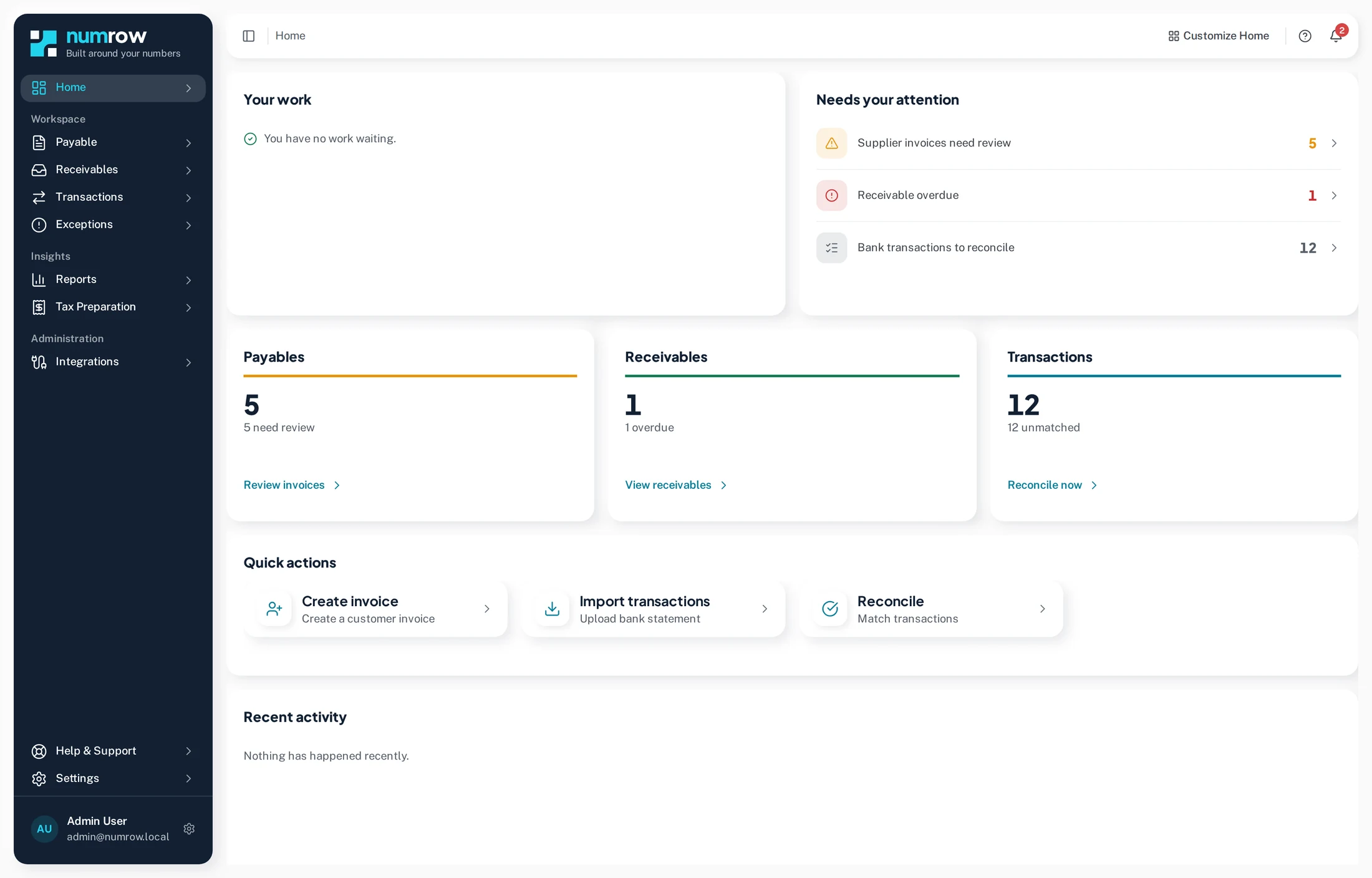Expand the Receivables sidebar chevron
Viewport: 1372px width, 878px height.
coord(188,170)
